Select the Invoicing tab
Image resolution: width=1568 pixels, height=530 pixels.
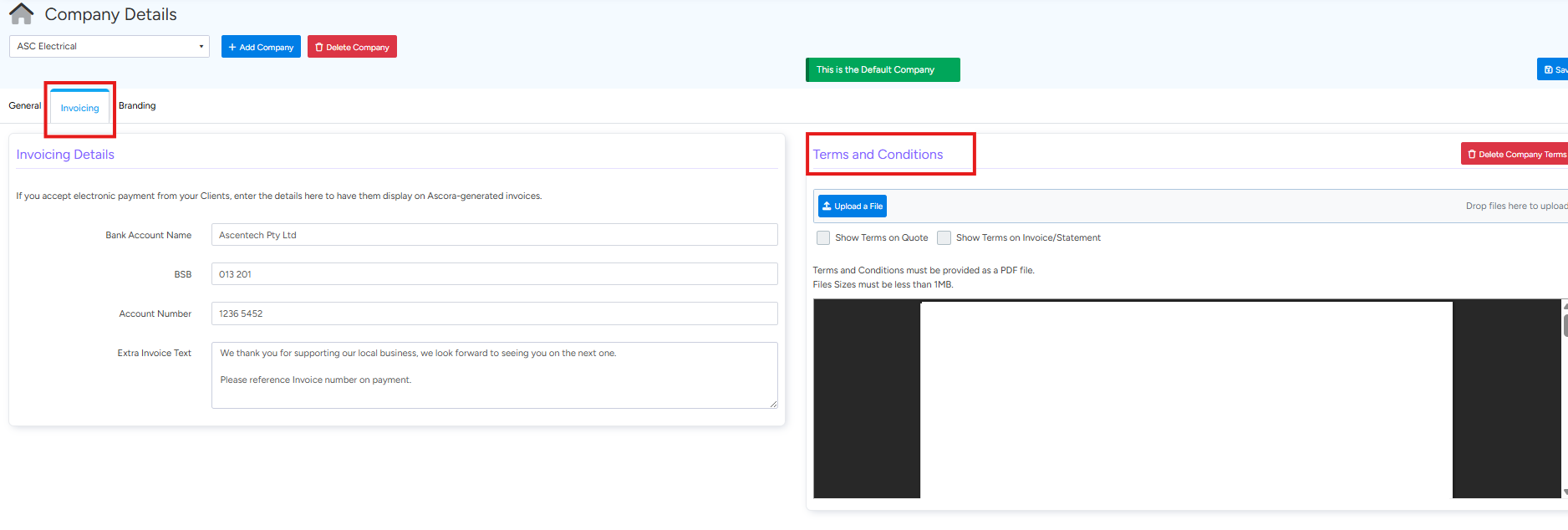79,109
